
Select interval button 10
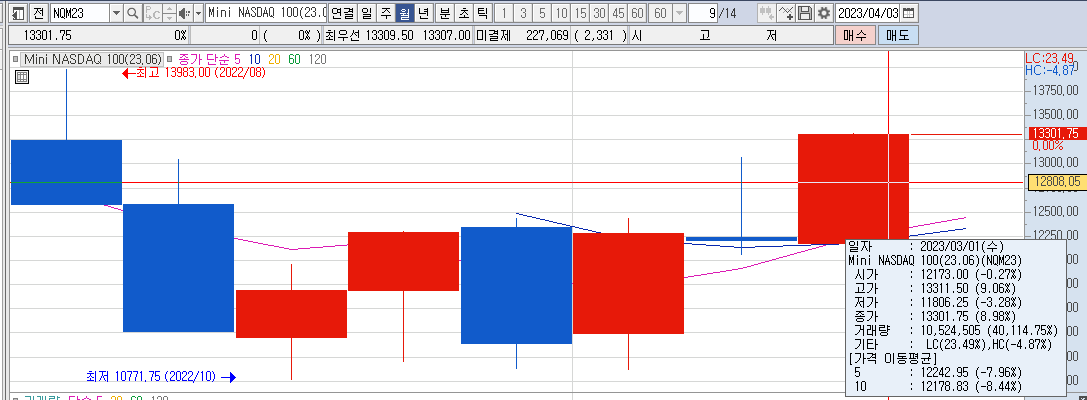click(562, 13)
